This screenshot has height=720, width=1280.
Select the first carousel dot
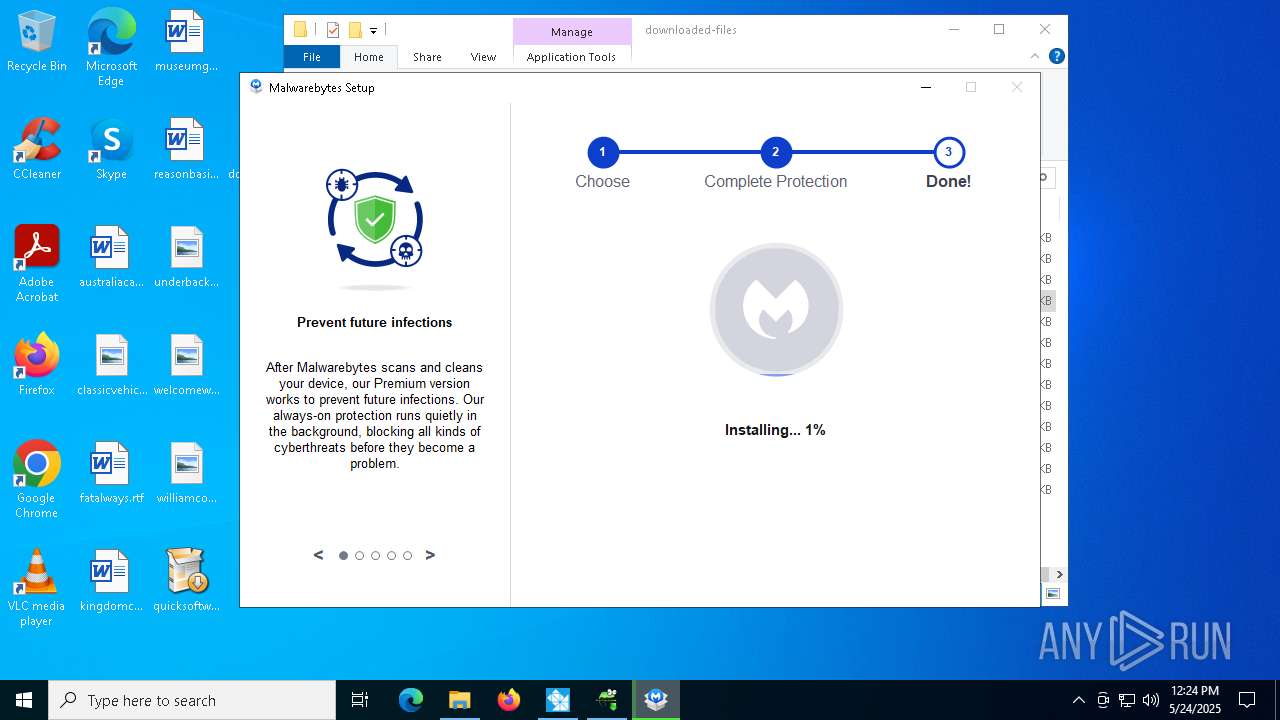[343, 555]
